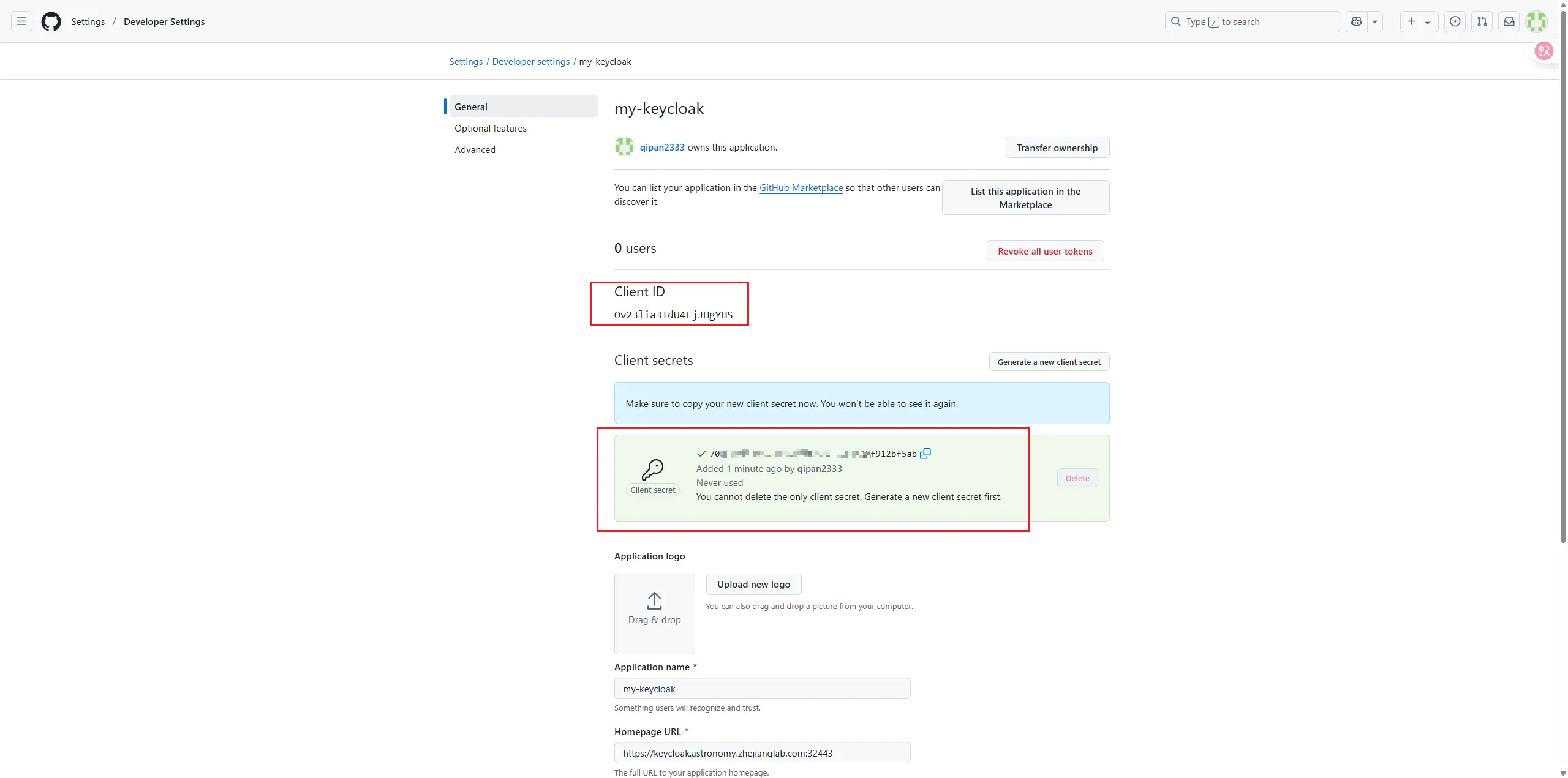Open Developer settings breadcrumb link
Viewport: 1568px width, 778px height.
530,62
